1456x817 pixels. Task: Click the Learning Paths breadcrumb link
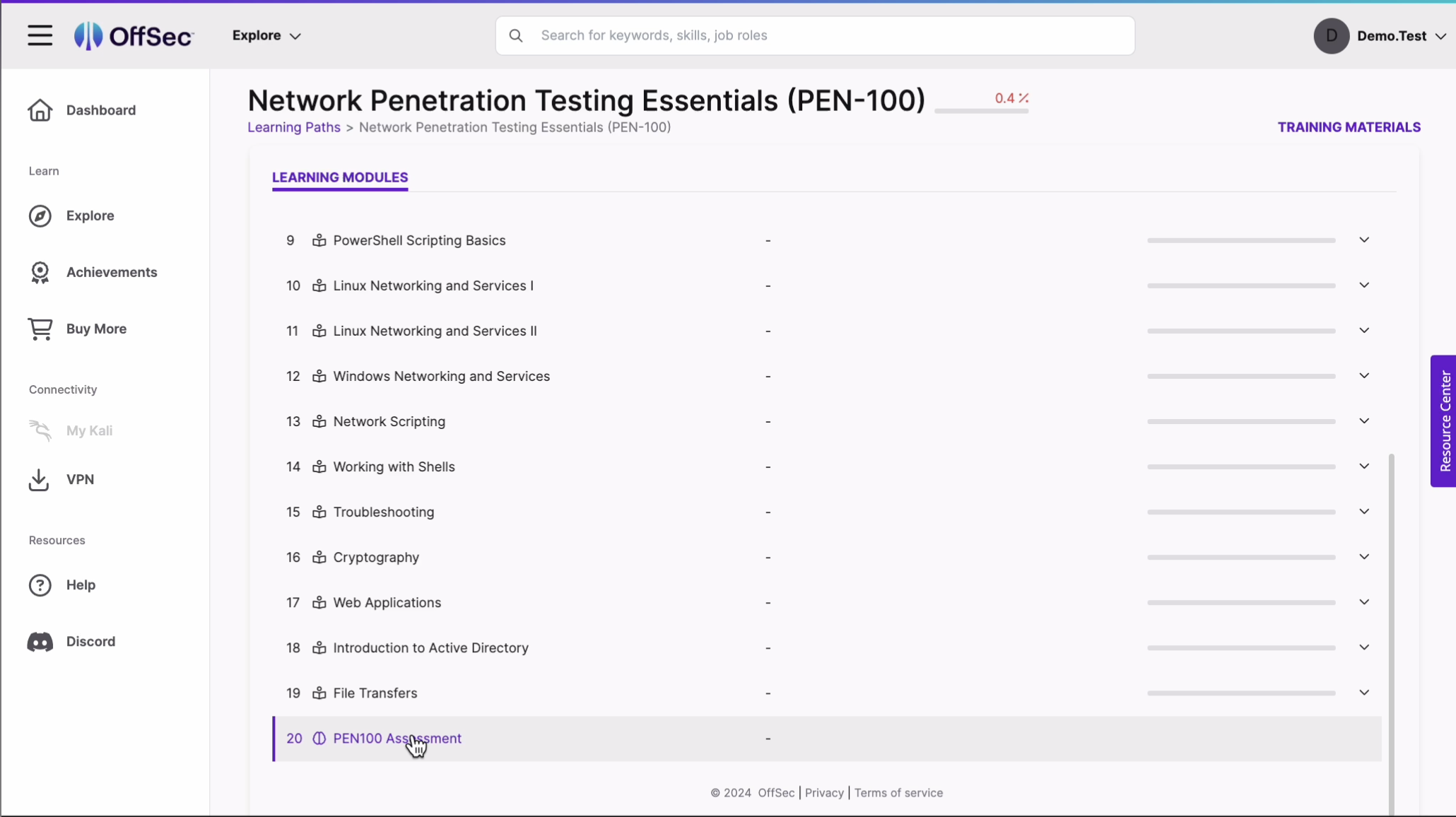point(293,127)
